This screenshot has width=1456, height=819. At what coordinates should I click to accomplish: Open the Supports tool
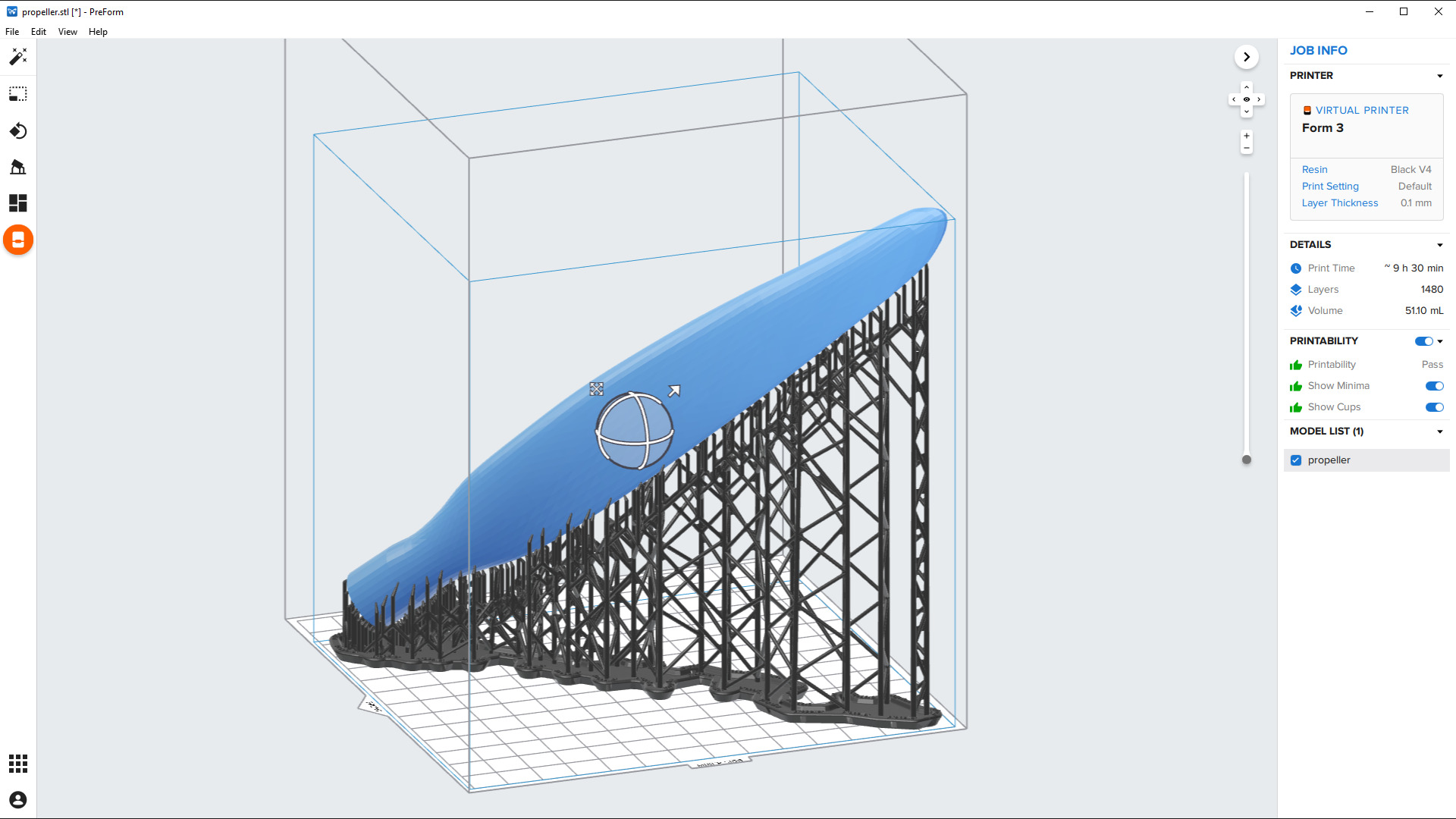[18, 167]
